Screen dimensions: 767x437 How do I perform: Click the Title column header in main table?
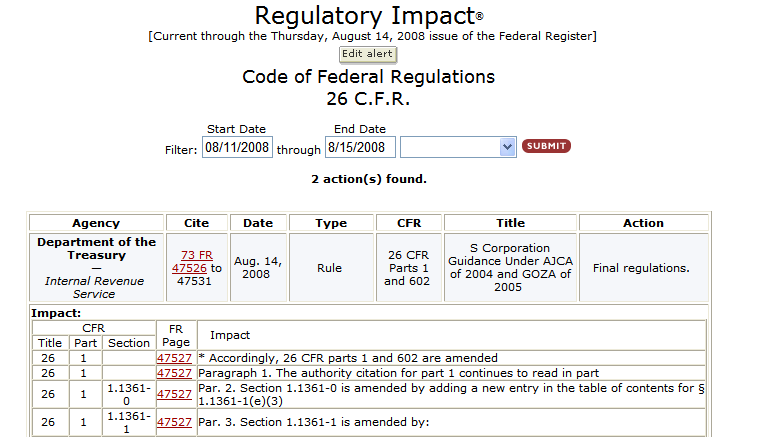point(511,223)
